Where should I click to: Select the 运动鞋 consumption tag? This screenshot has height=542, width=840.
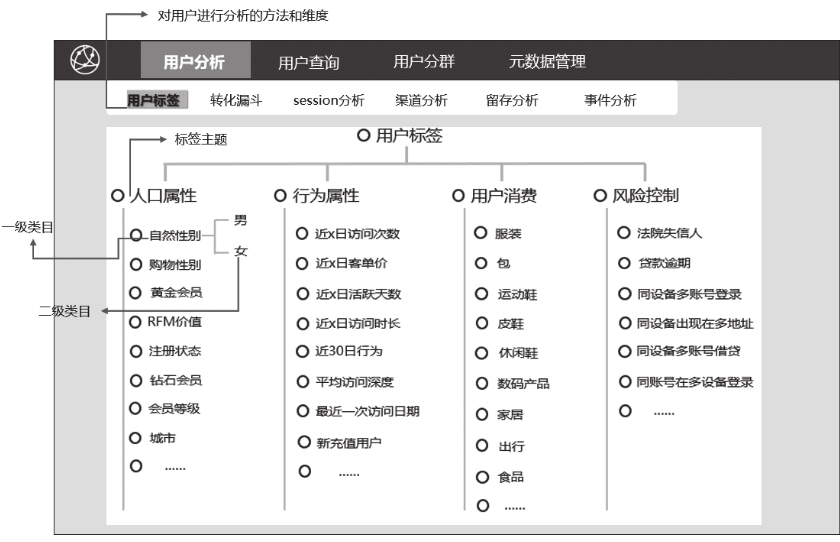pyautogui.click(x=506, y=294)
